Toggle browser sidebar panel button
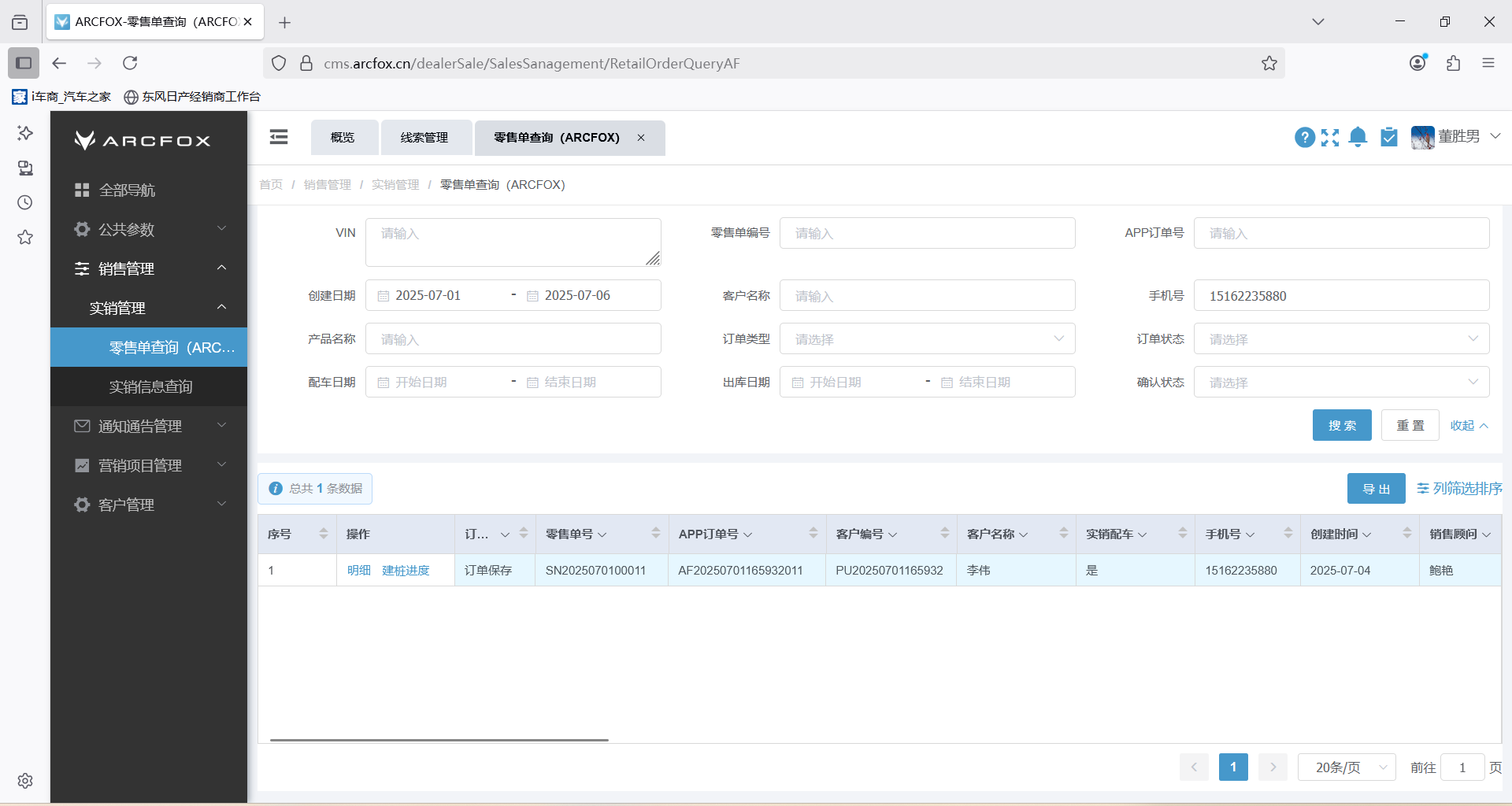 click(x=24, y=63)
